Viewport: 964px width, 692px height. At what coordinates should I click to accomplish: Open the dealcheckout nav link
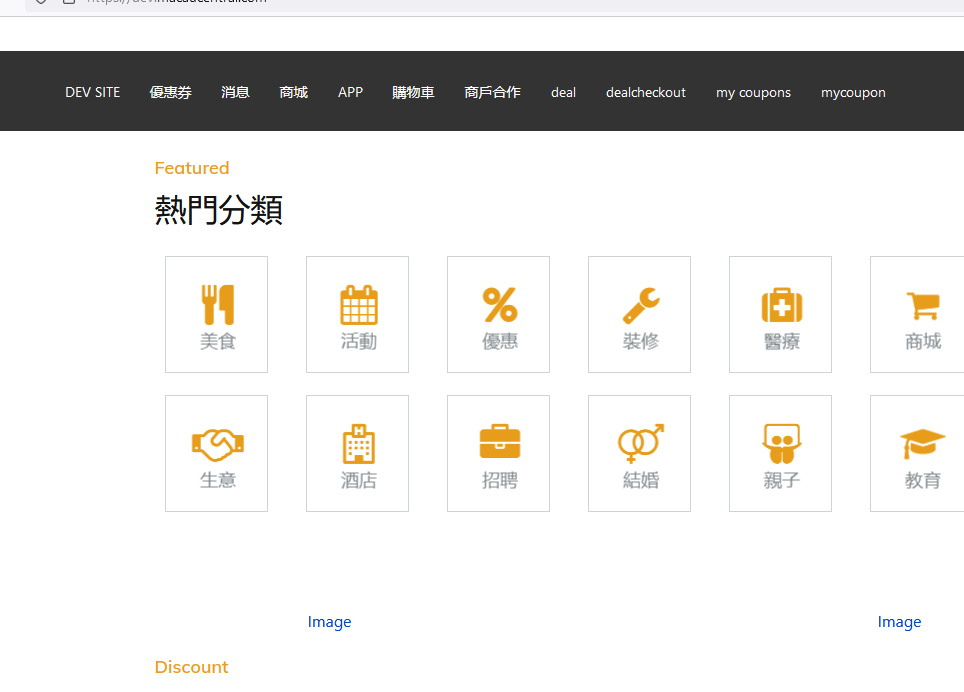point(645,92)
